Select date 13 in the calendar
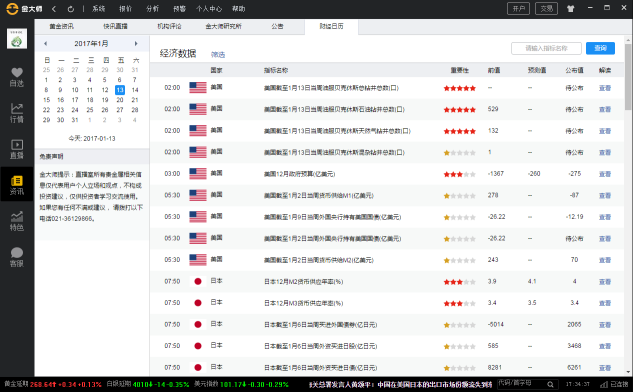Screen dimensions: 633x392 pos(120,90)
